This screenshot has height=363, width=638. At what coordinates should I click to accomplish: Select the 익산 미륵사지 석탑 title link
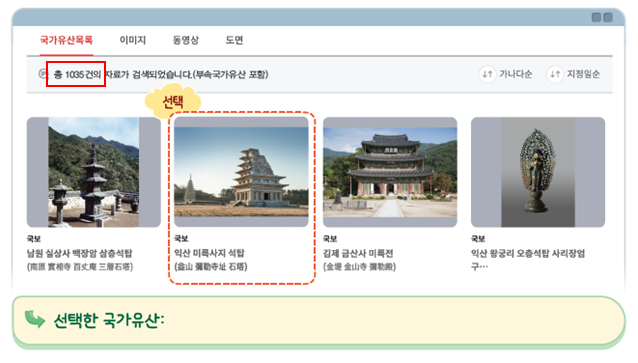pos(209,253)
